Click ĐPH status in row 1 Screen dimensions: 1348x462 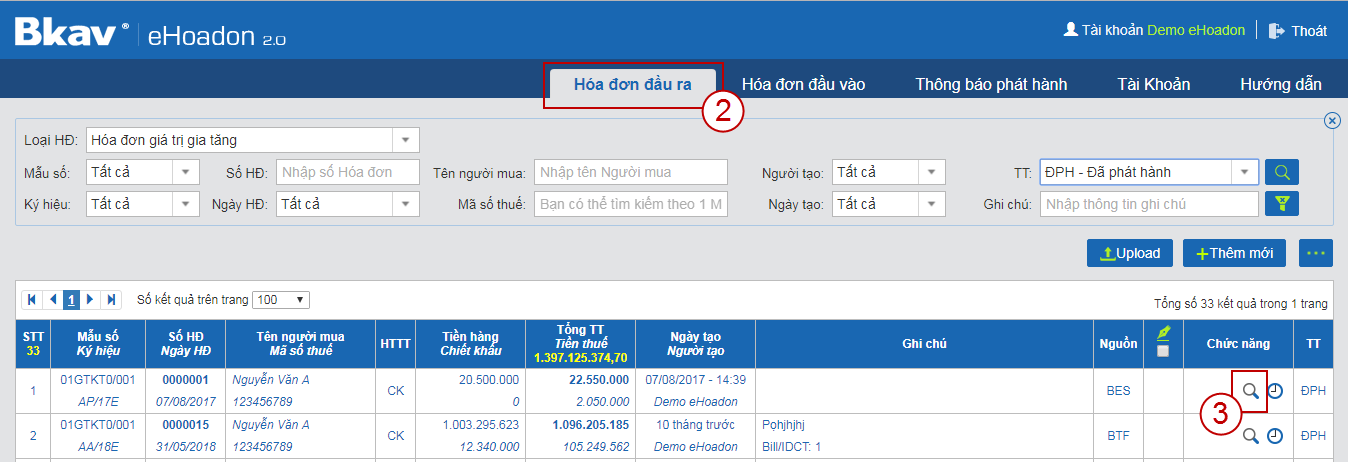pos(1313,391)
